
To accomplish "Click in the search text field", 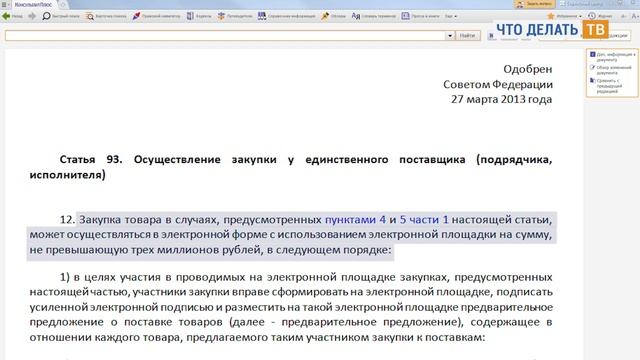I will (x=225, y=36).
